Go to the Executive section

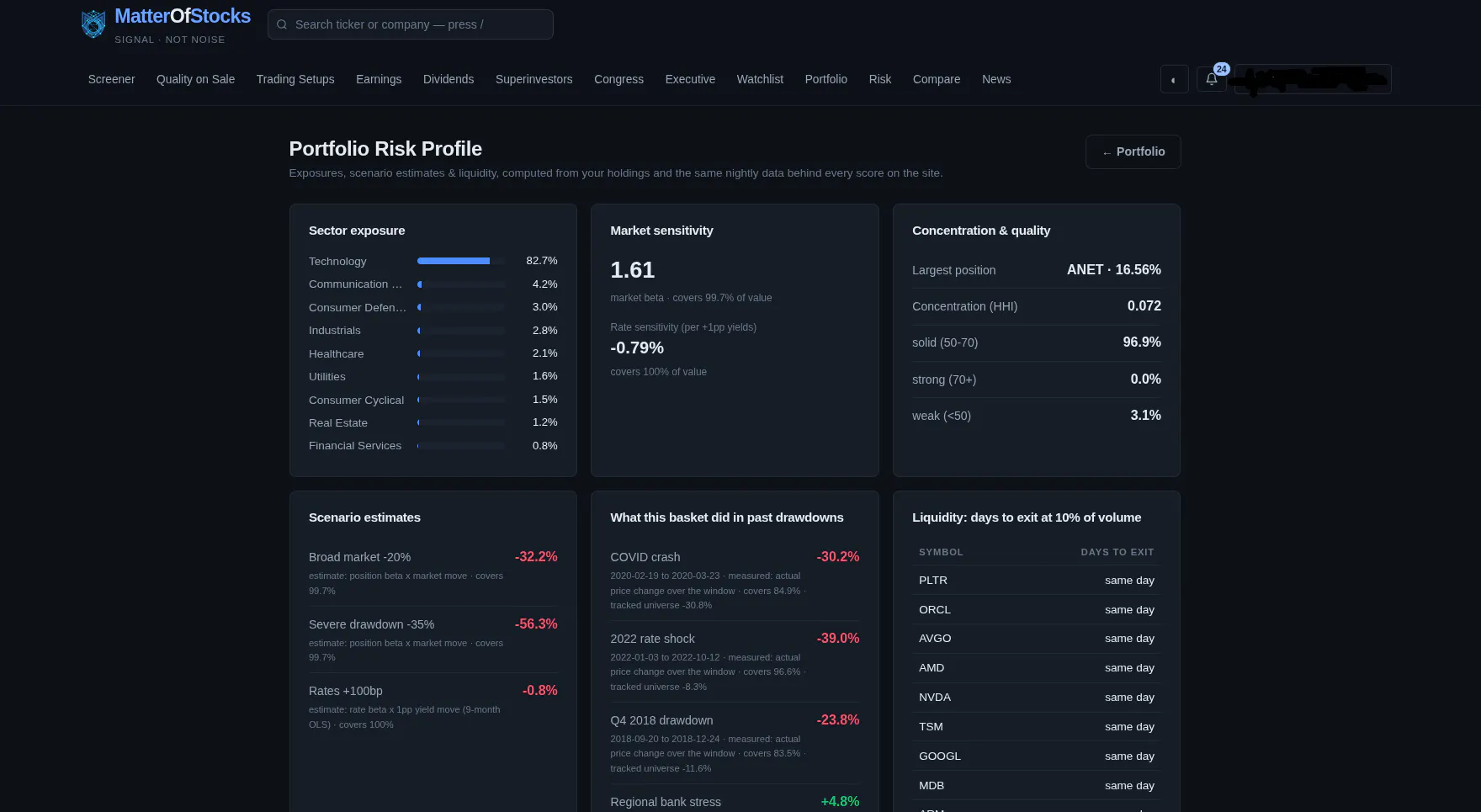pos(690,79)
